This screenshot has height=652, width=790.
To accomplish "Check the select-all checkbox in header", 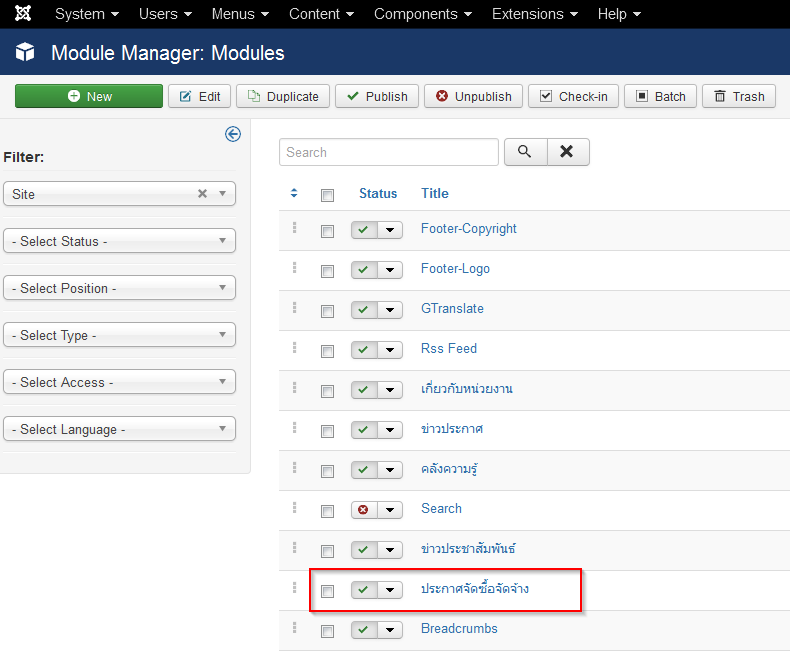I will coord(327,195).
